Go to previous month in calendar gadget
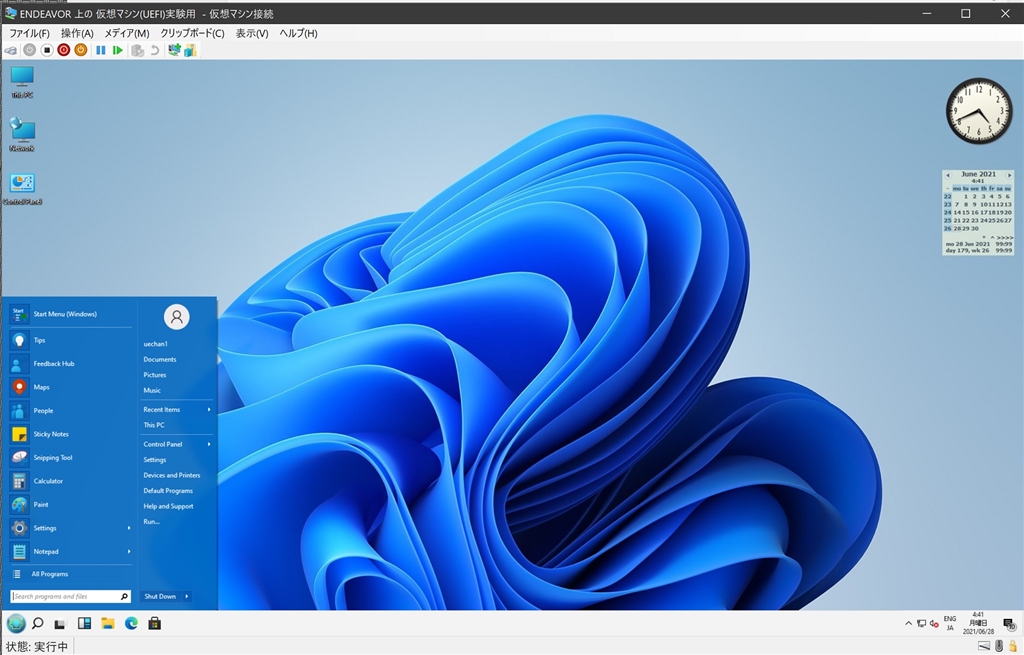 (948, 175)
